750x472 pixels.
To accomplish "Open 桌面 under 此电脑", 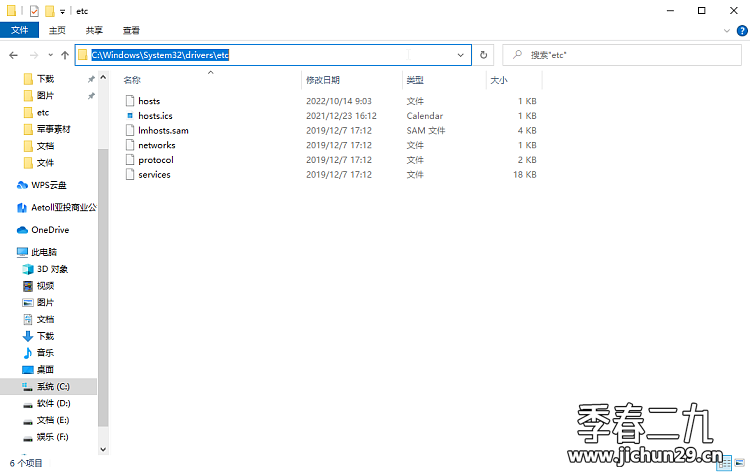I will [45, 370].
